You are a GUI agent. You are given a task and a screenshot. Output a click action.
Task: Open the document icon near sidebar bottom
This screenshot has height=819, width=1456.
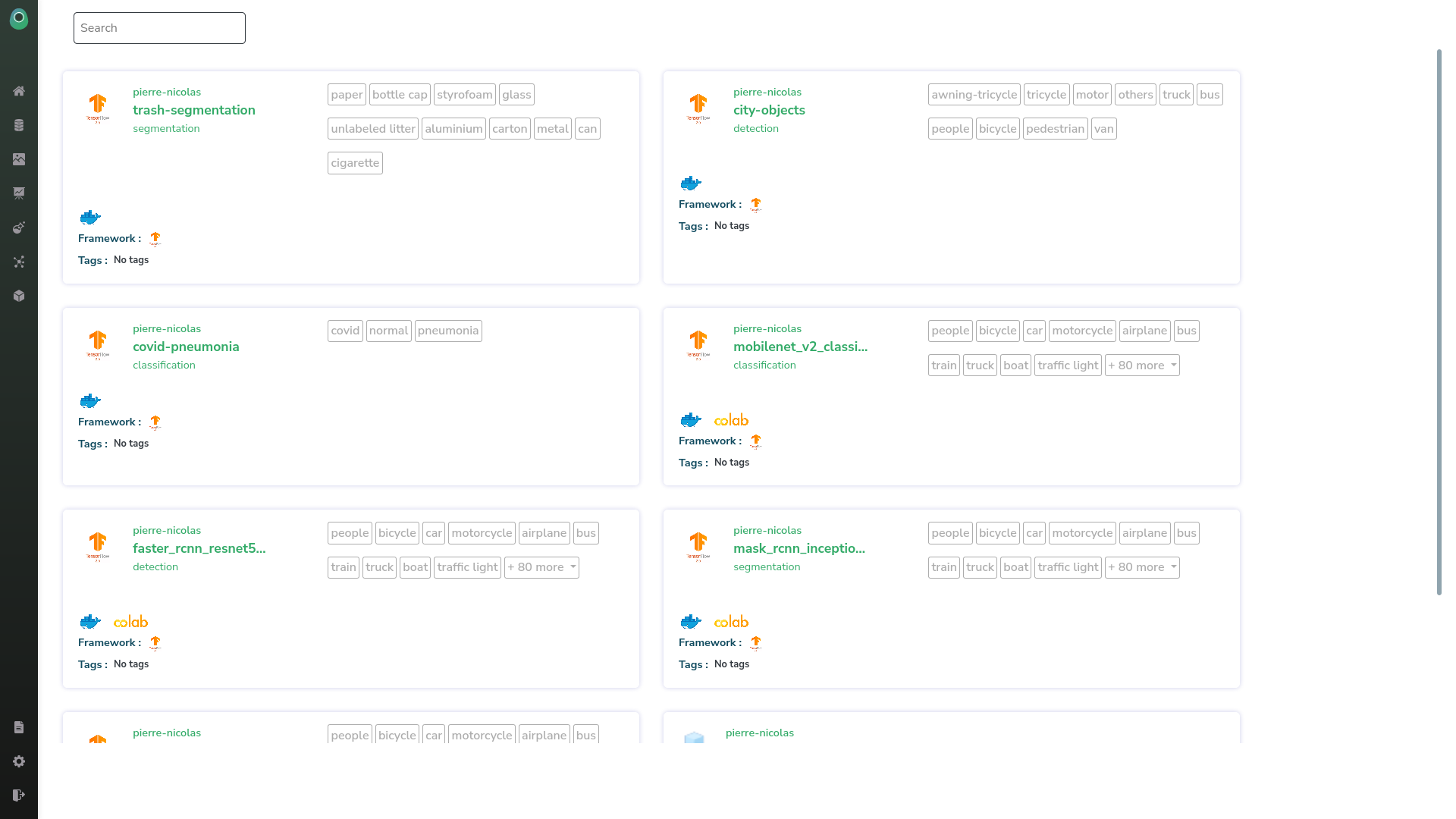point(19,727)
